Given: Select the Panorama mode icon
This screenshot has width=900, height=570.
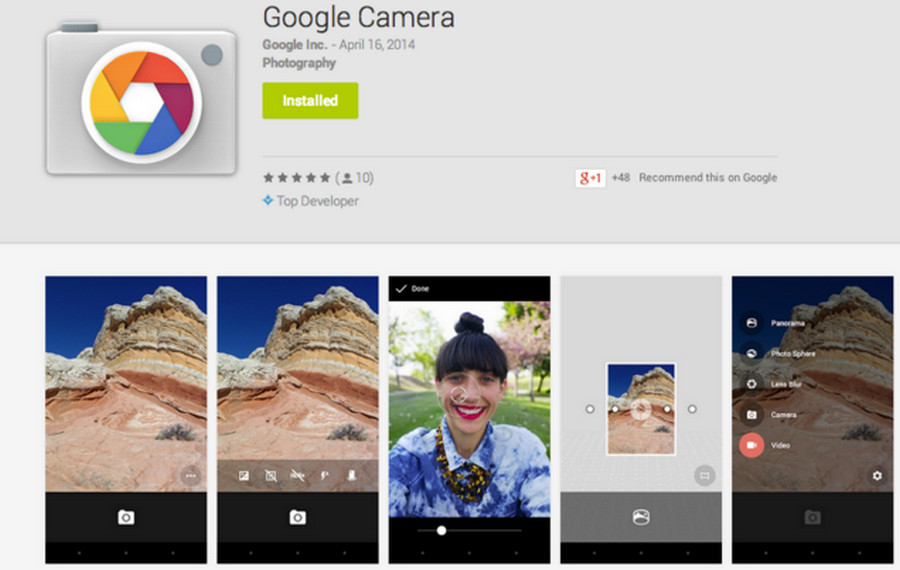Looking at the screenshot, I should tap(751, 323).
